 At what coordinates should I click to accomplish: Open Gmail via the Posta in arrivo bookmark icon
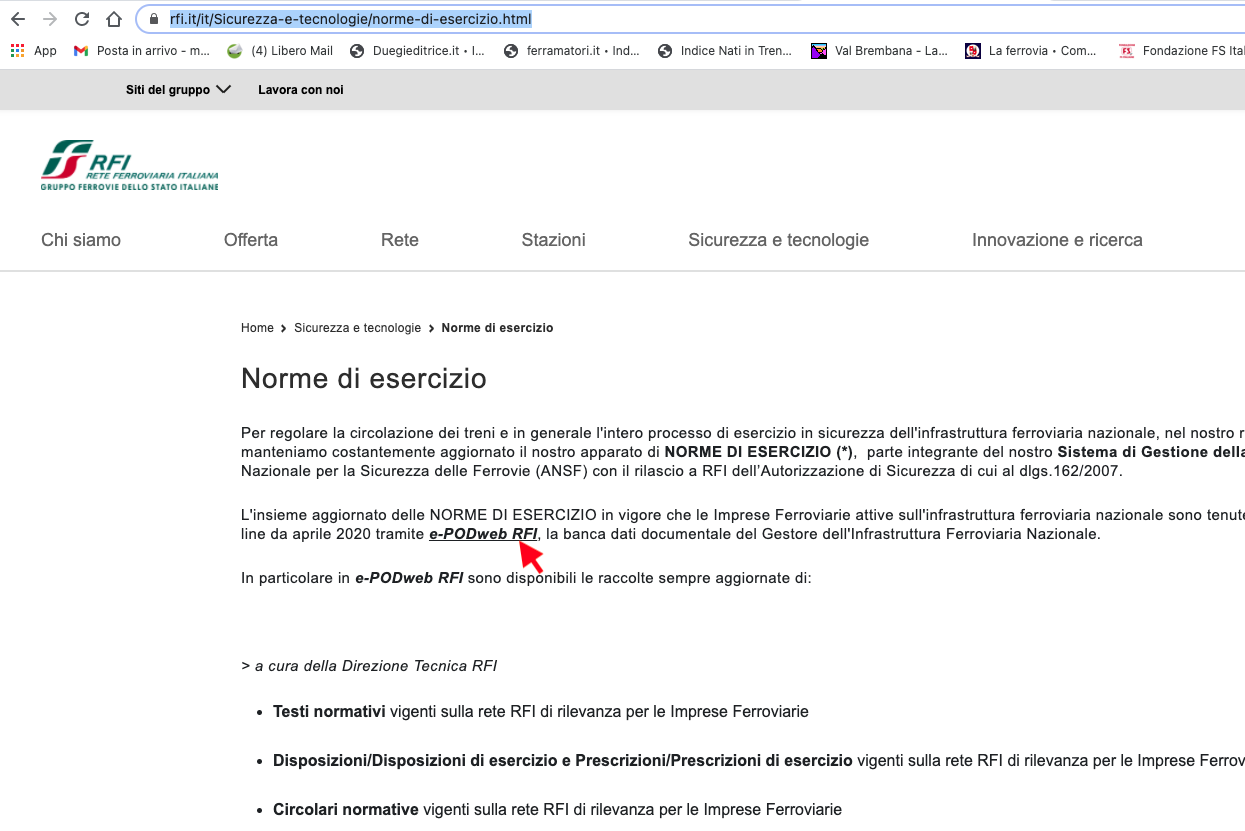pyautogui.click(x=80, y=50)
